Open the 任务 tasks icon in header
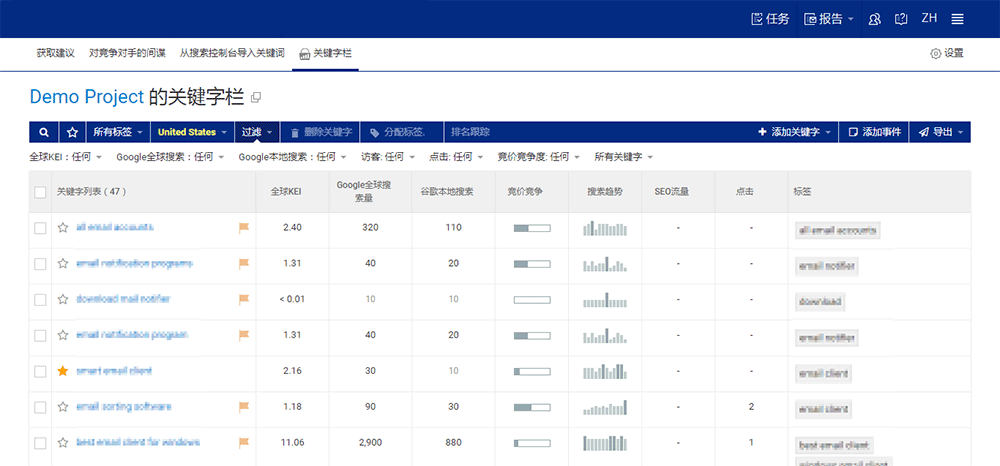This screenshot has height=466, width=1000. [770, 19]
